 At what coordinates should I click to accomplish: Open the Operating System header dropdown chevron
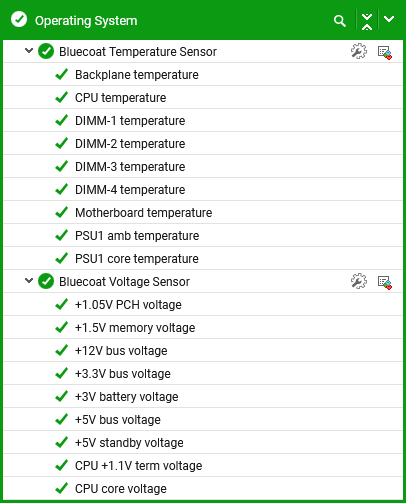389,19
